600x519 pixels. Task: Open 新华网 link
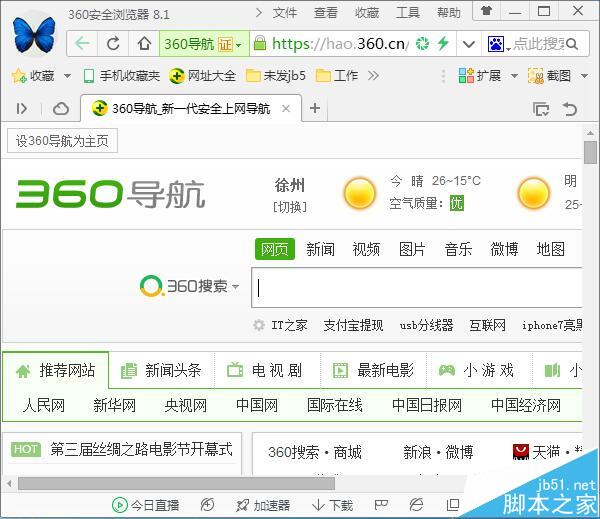coord(114,405)
